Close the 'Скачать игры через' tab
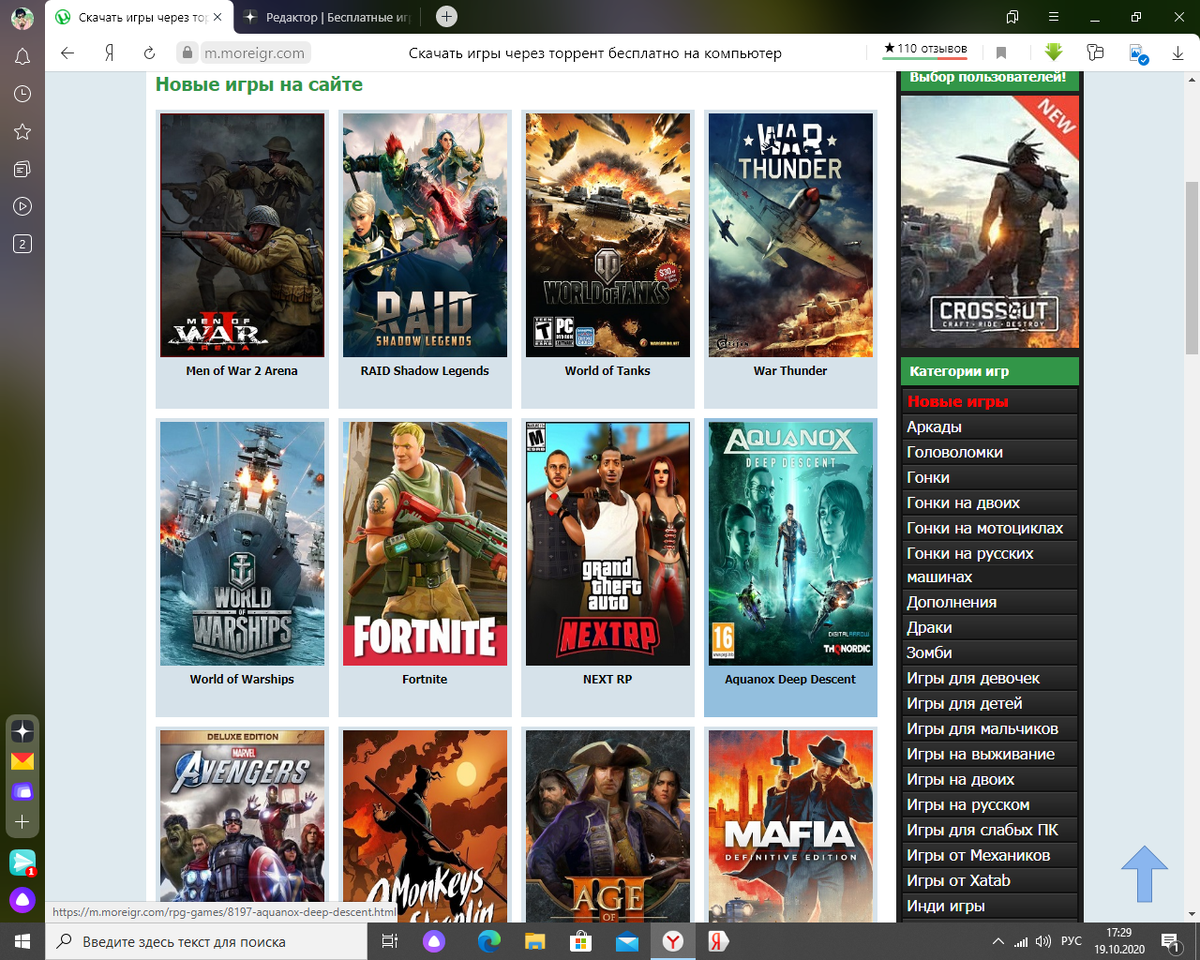 (218, 17)
